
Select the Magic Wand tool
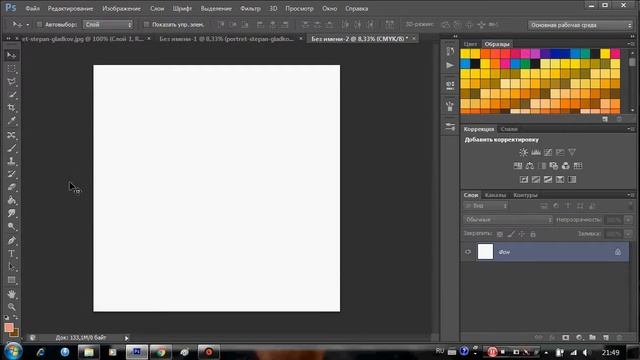[x=11, y=95]
